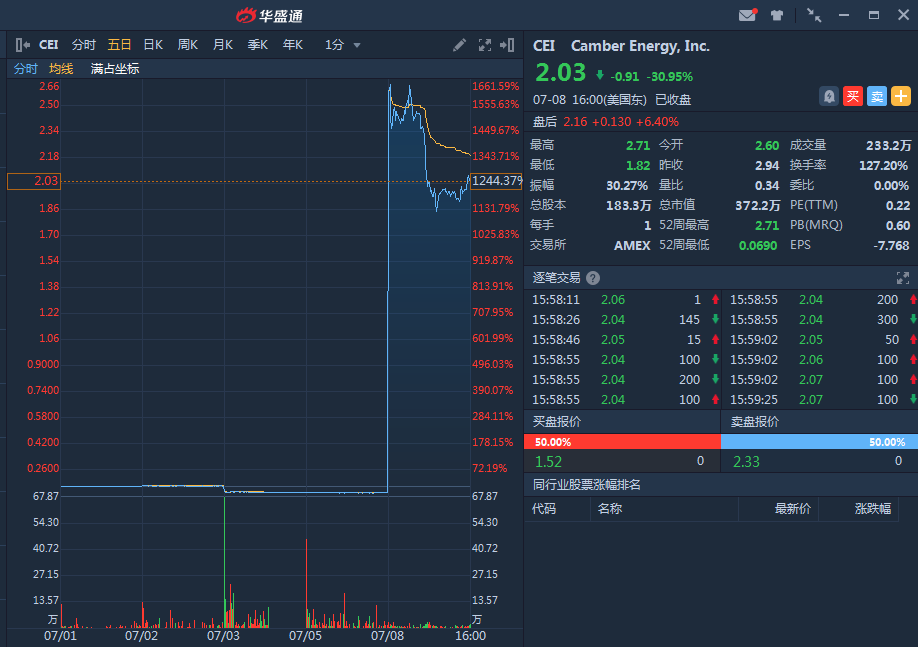Click the blue 50.00% ask ratio bar
The width and height of the screenshot is (918, 647).
(819, 442)
